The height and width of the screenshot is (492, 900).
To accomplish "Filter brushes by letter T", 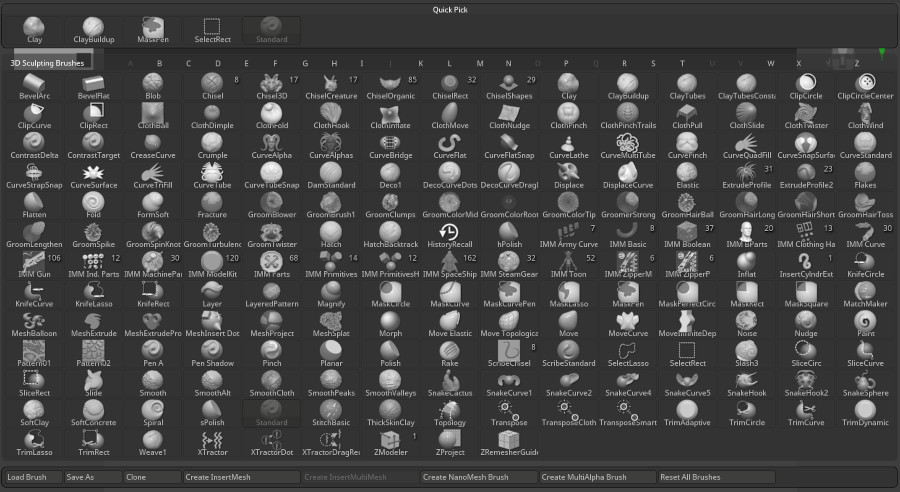I will click(x=682, y=63).
